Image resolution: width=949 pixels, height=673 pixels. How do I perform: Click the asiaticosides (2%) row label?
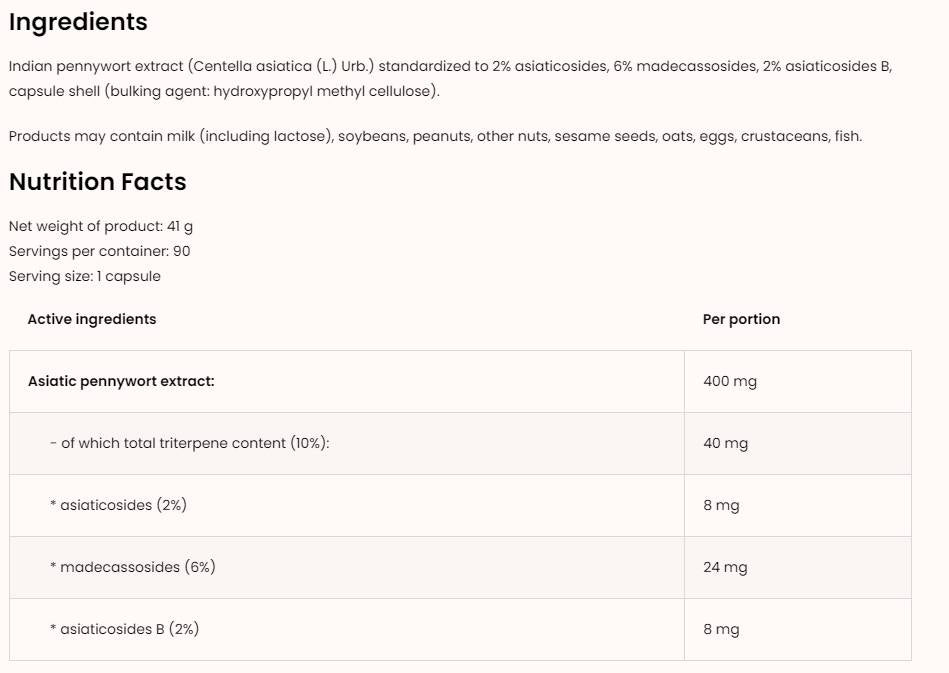click(x=118, y=505)
